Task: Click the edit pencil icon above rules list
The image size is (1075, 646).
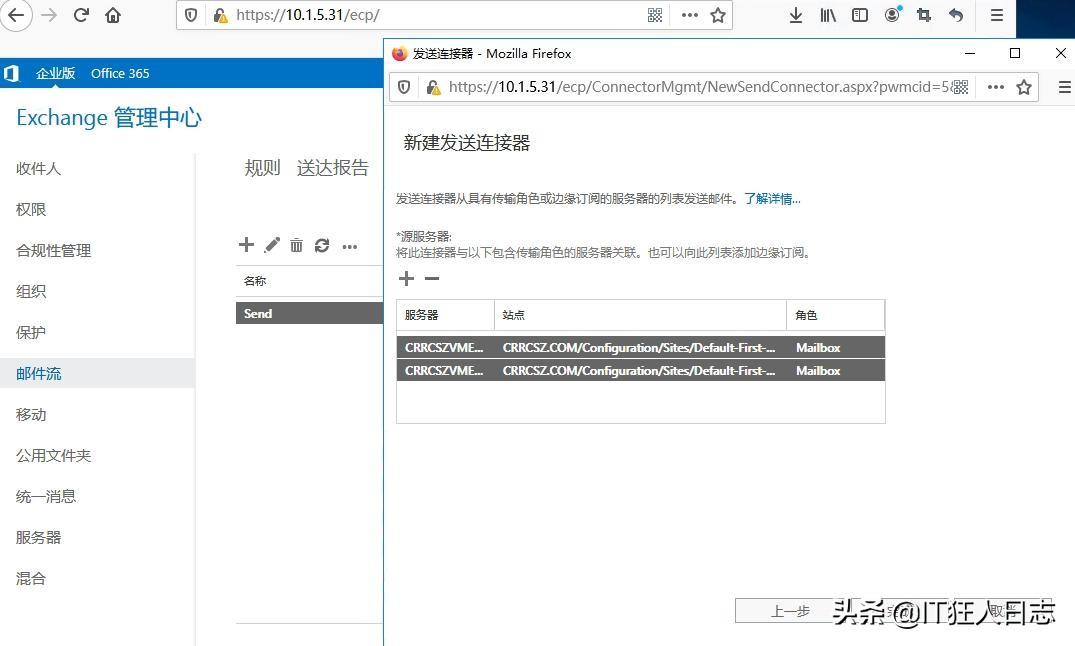Action: (x=271, y=244)
